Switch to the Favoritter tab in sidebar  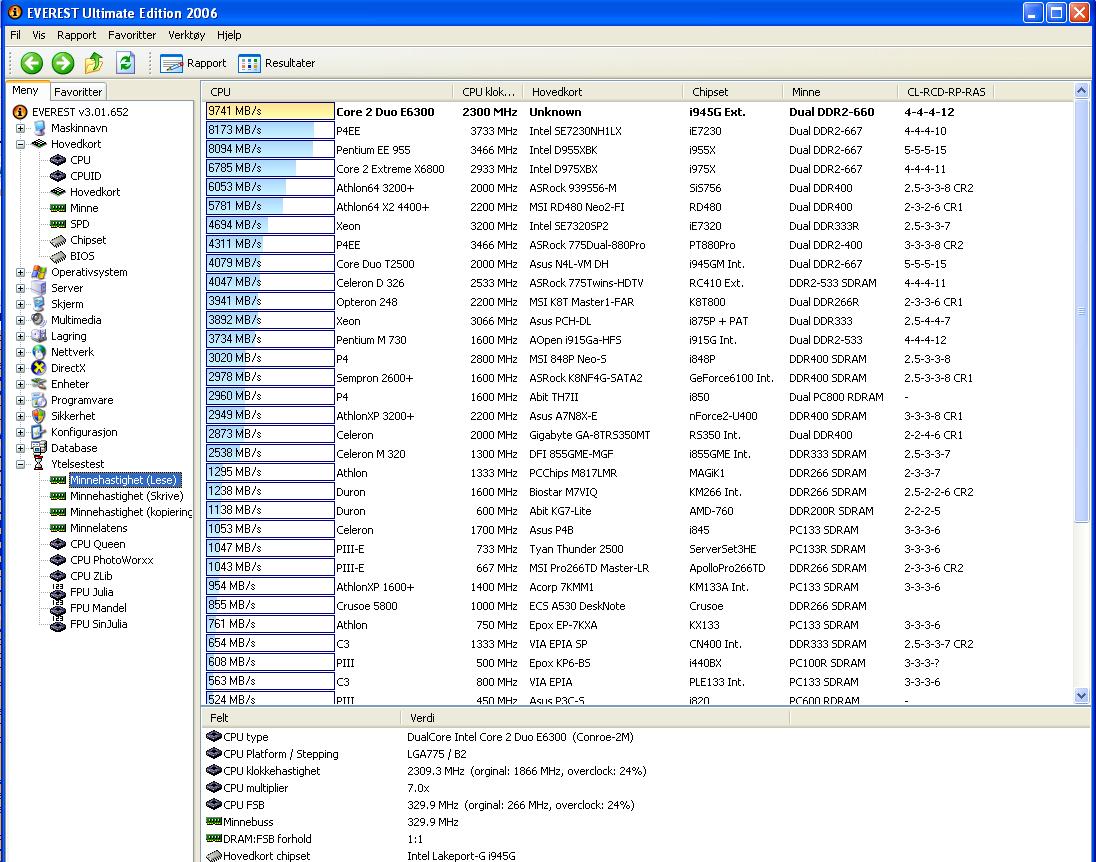(78, 92)
